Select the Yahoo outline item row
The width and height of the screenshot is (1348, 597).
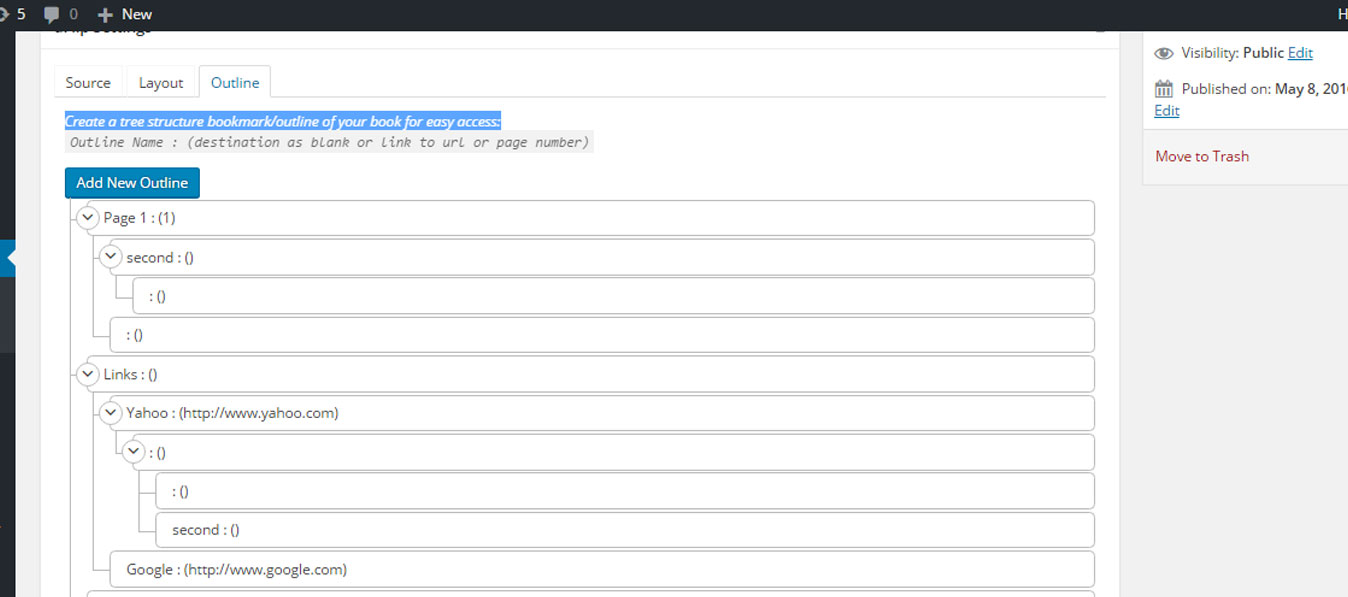(232, 413)
